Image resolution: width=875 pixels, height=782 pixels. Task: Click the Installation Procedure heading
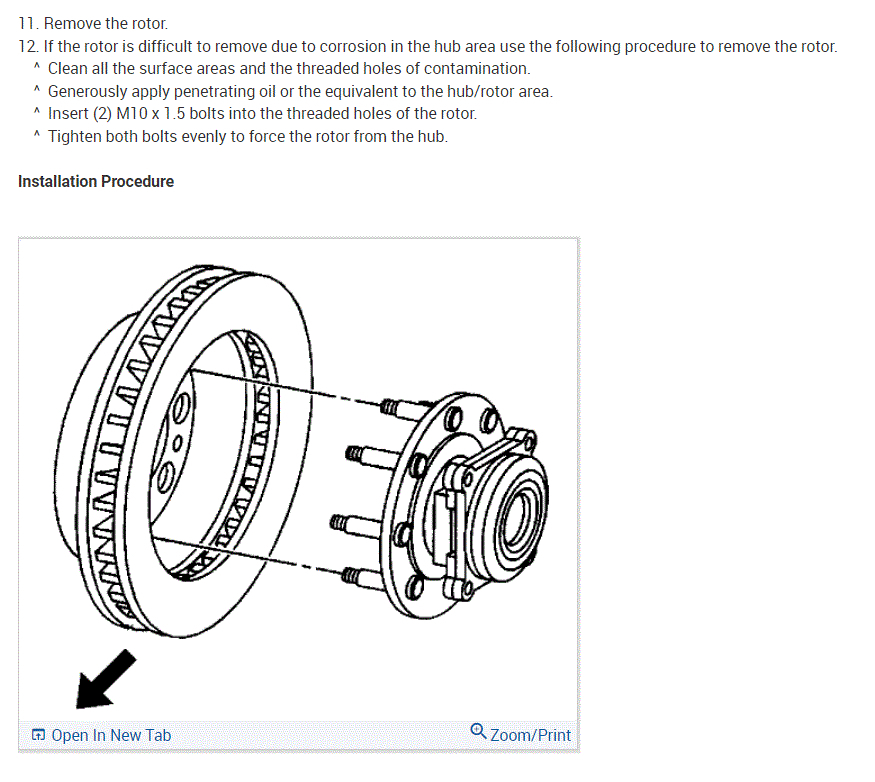[96, 181]
